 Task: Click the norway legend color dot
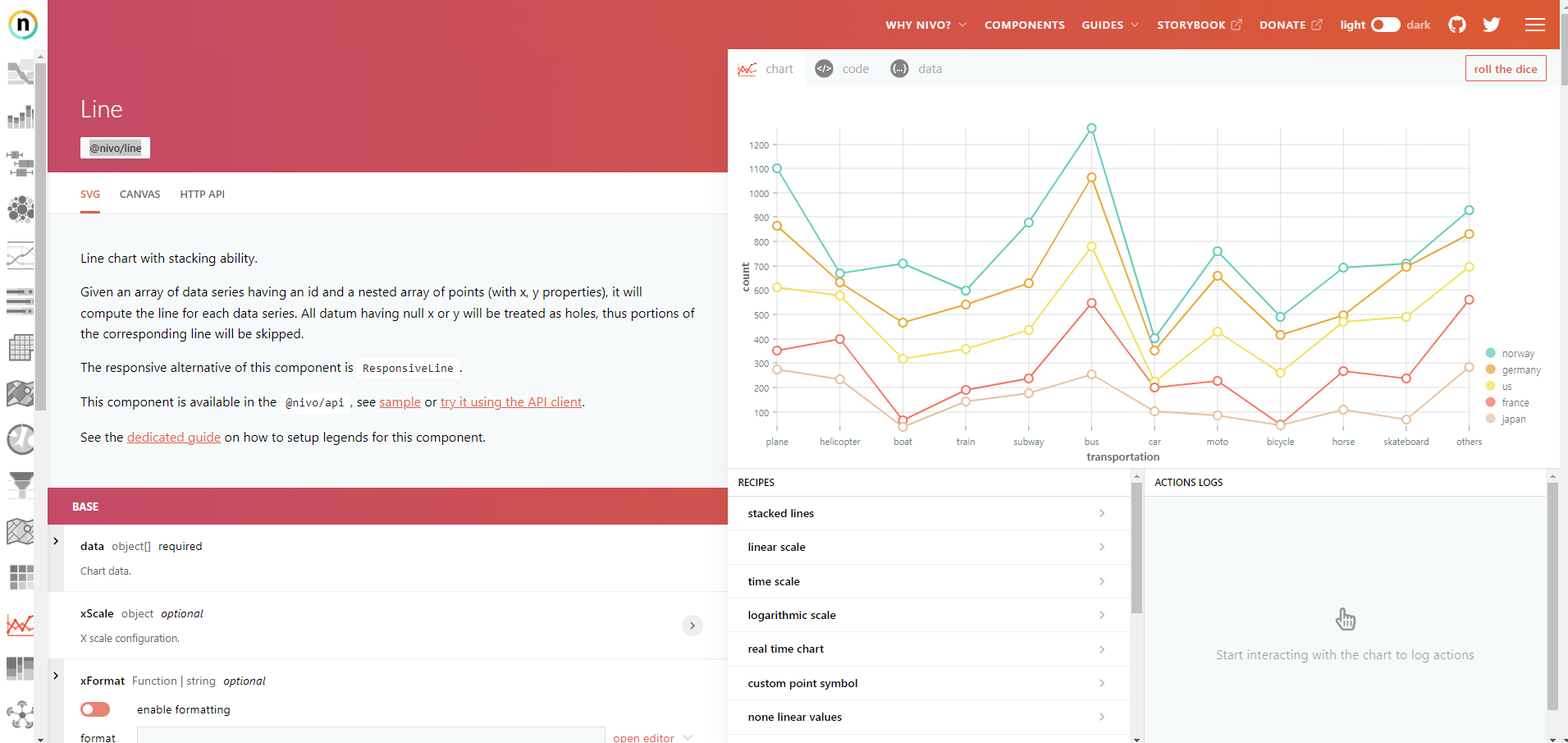click(1491, 353)
